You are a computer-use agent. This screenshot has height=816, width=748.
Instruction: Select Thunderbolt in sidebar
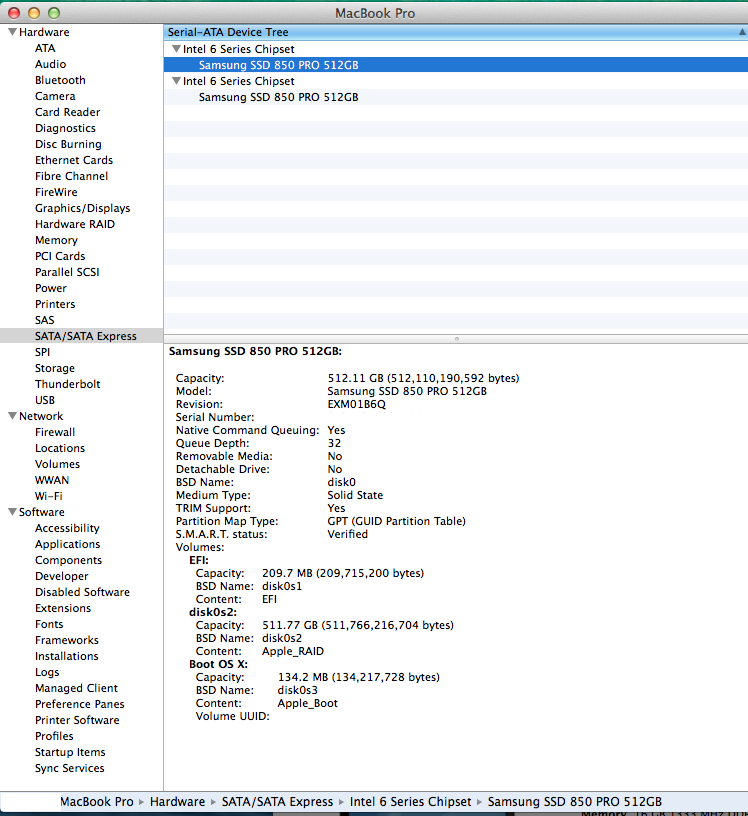click(x=67, y=384)
